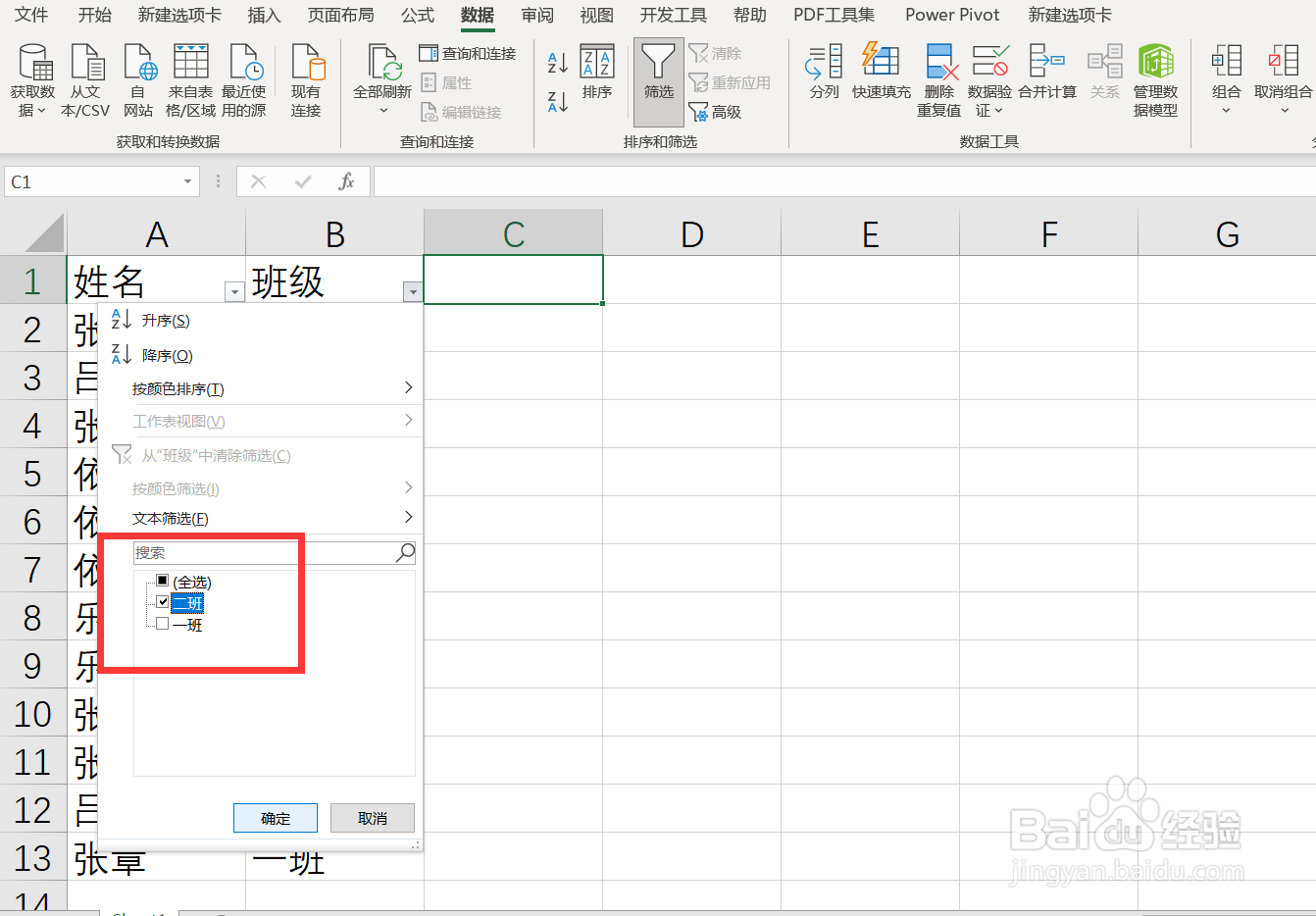
Task: Switch to the 视图 tab
Action: [x=596, y=15]
